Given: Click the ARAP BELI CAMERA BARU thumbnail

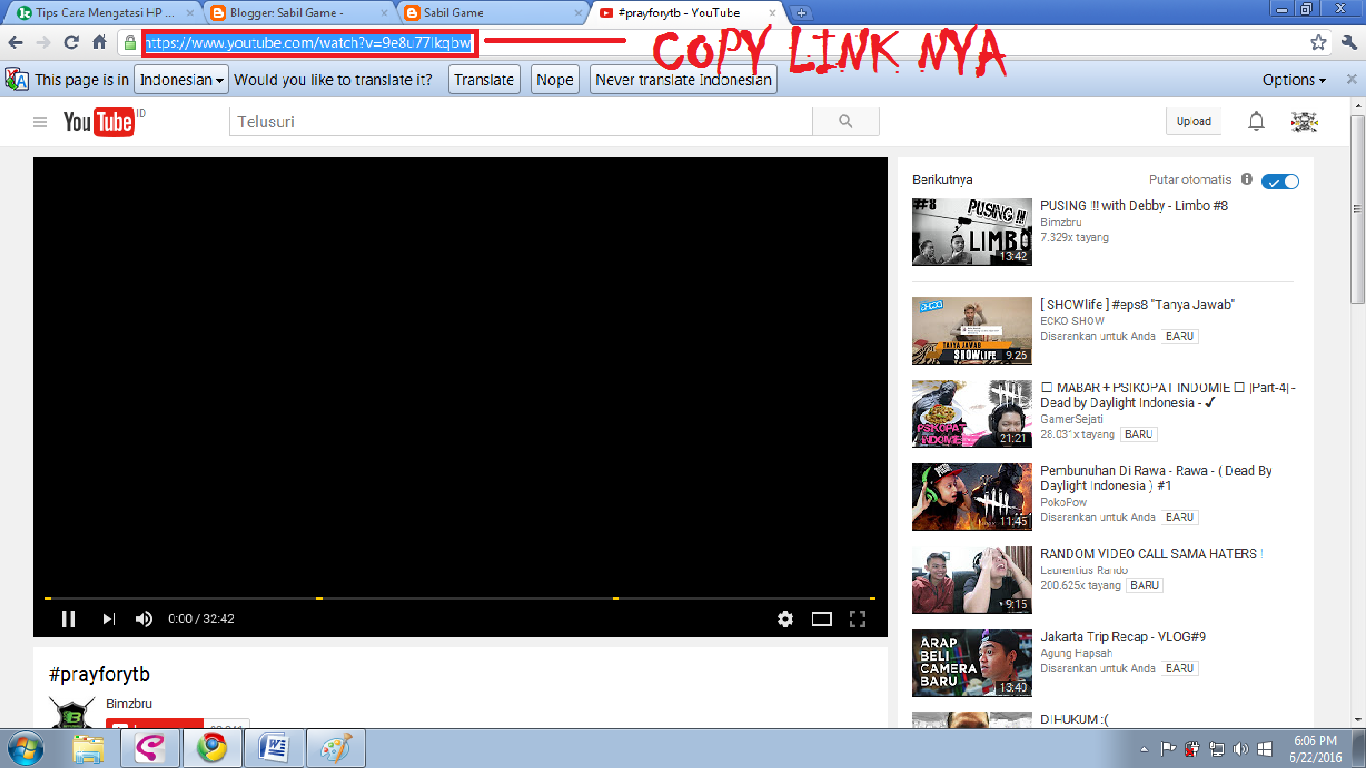Looking at the screenshot, I should tap(971, 662).
